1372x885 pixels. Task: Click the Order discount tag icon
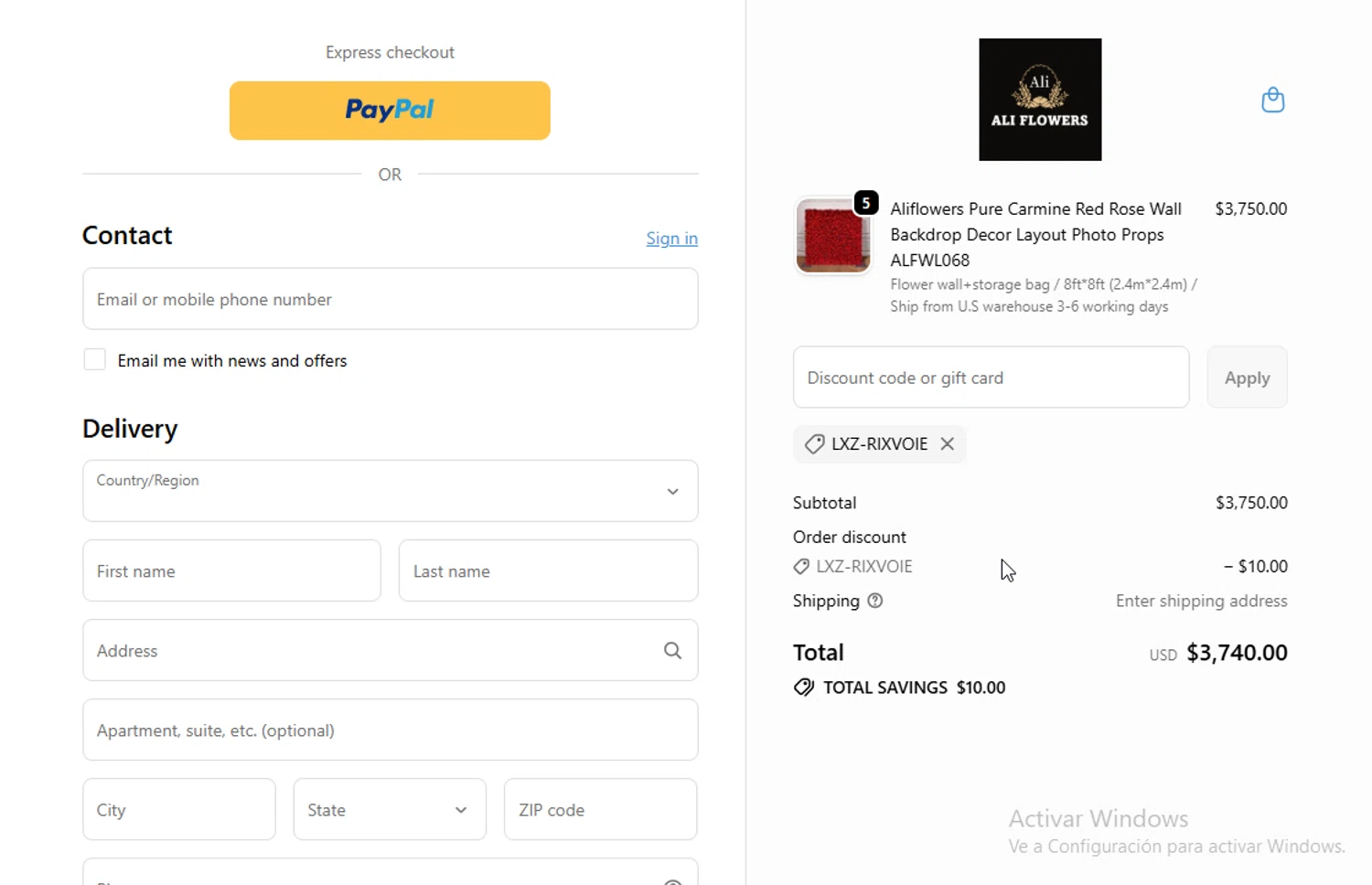tap(801, 567)
